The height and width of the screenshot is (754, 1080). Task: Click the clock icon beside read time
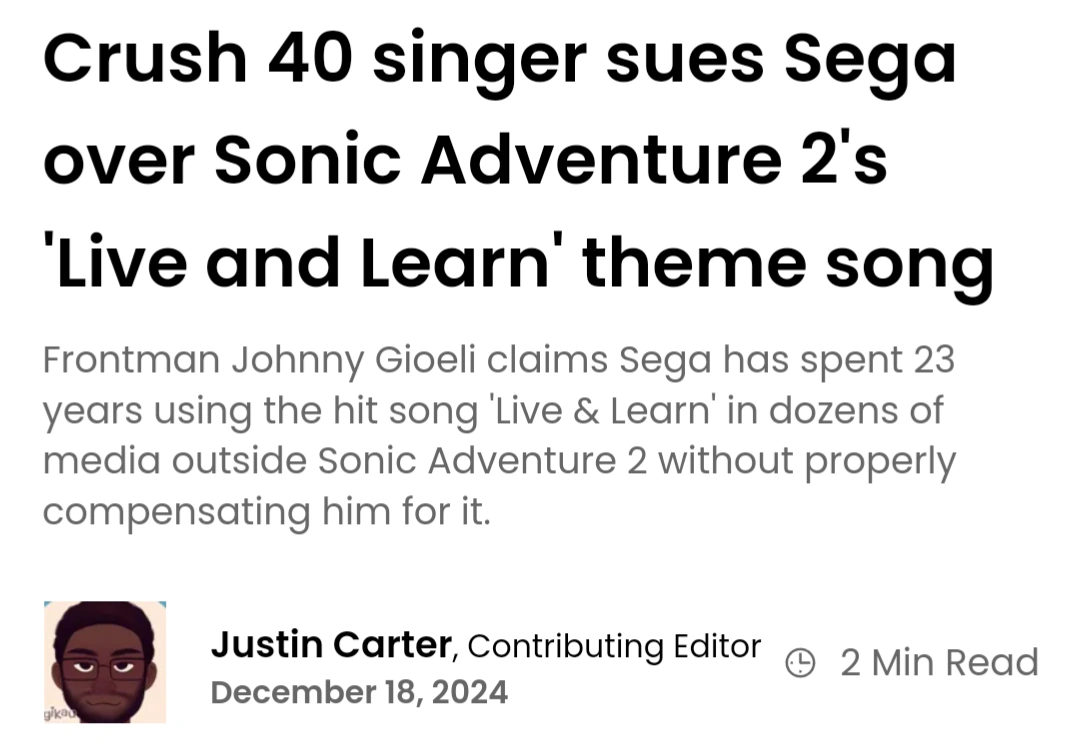coord(800,662)
